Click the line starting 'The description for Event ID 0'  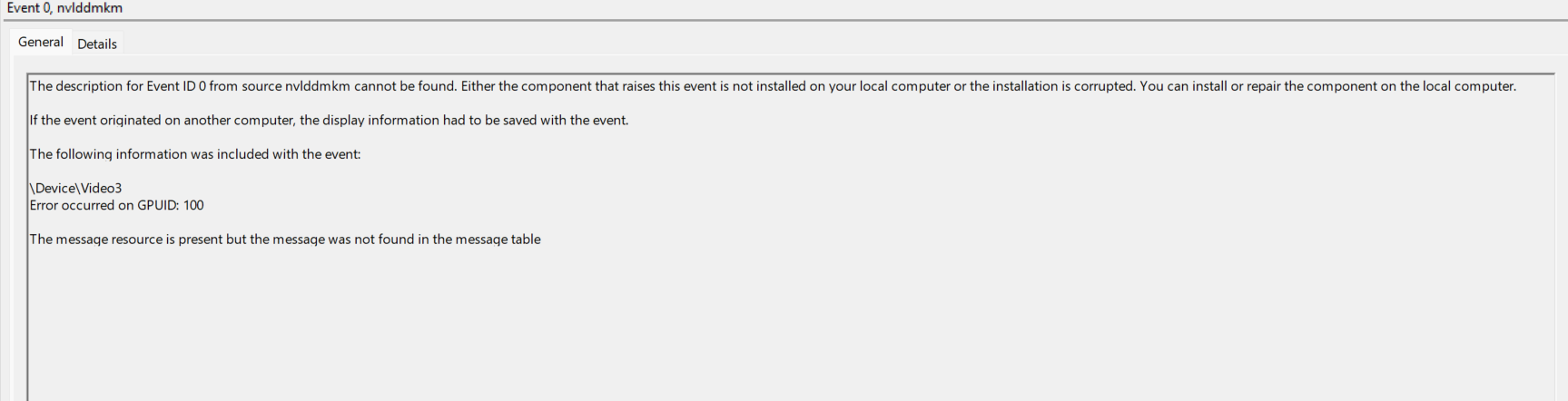click(773, 86)
